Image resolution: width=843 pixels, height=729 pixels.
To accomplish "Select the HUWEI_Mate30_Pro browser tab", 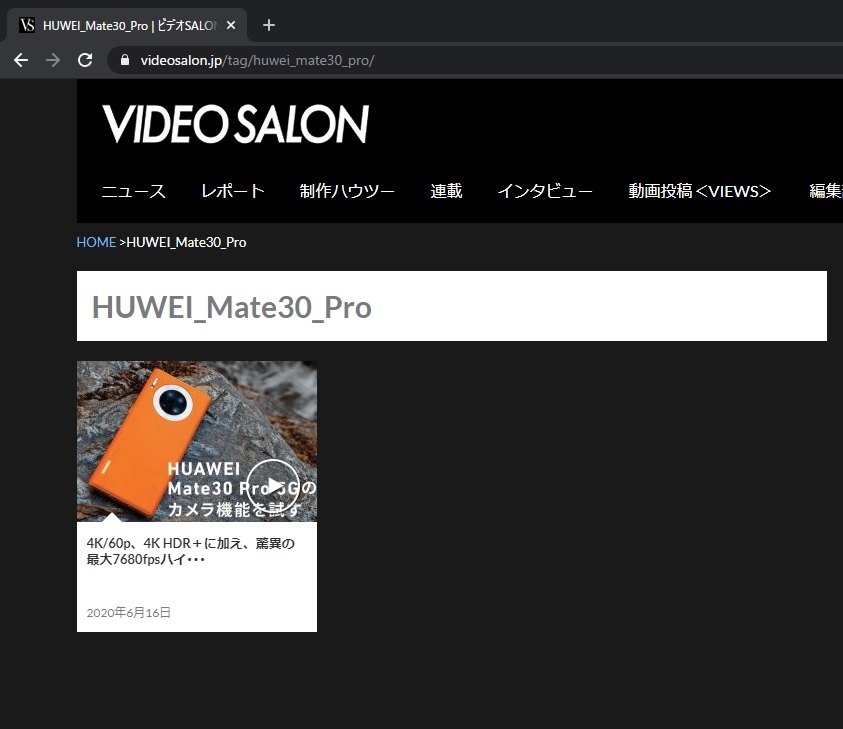I will [127, 25].
